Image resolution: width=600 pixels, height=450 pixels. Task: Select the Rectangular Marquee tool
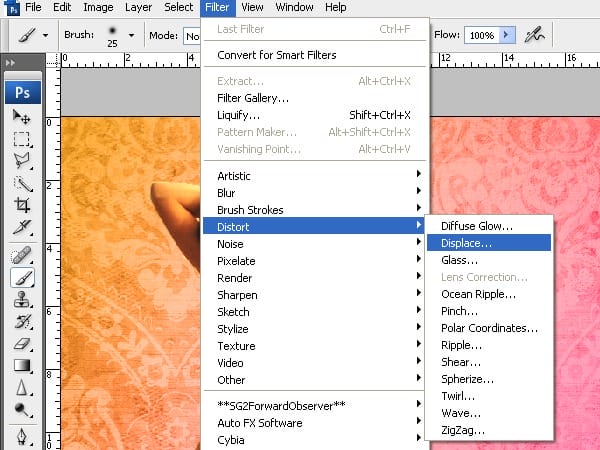pos(22,139)
